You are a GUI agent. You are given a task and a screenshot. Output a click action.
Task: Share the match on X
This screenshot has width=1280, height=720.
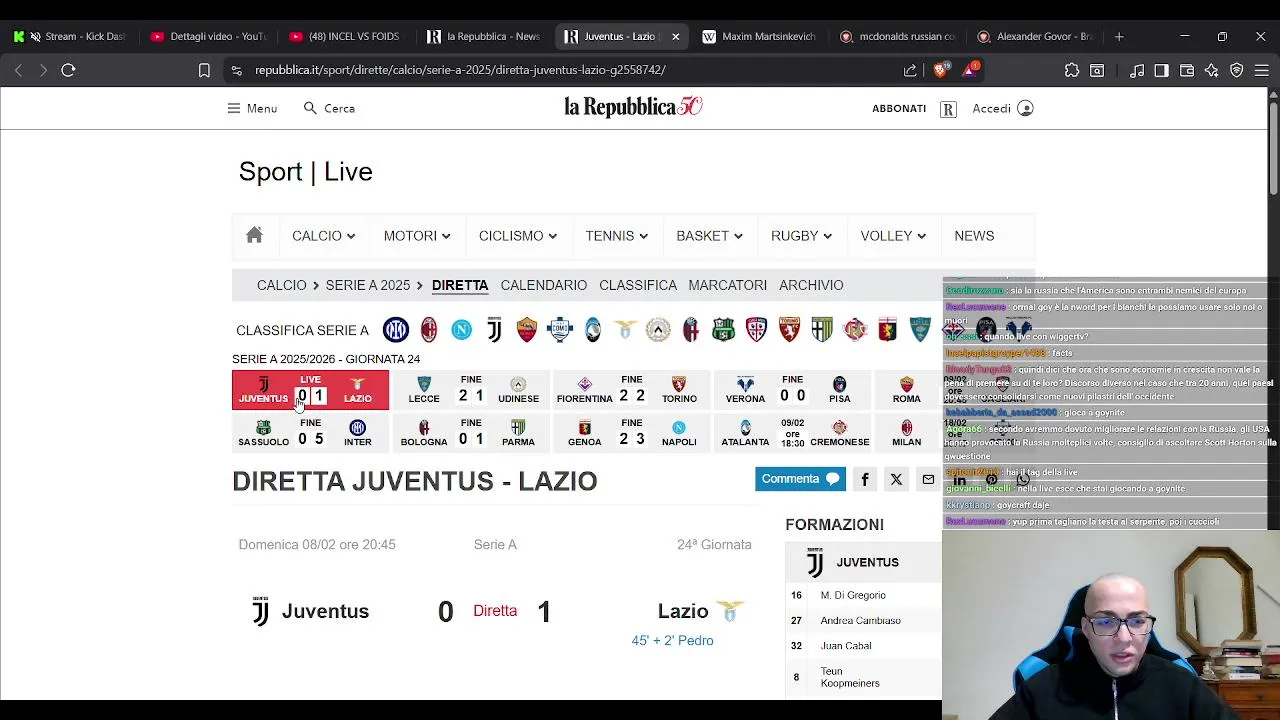896,479
